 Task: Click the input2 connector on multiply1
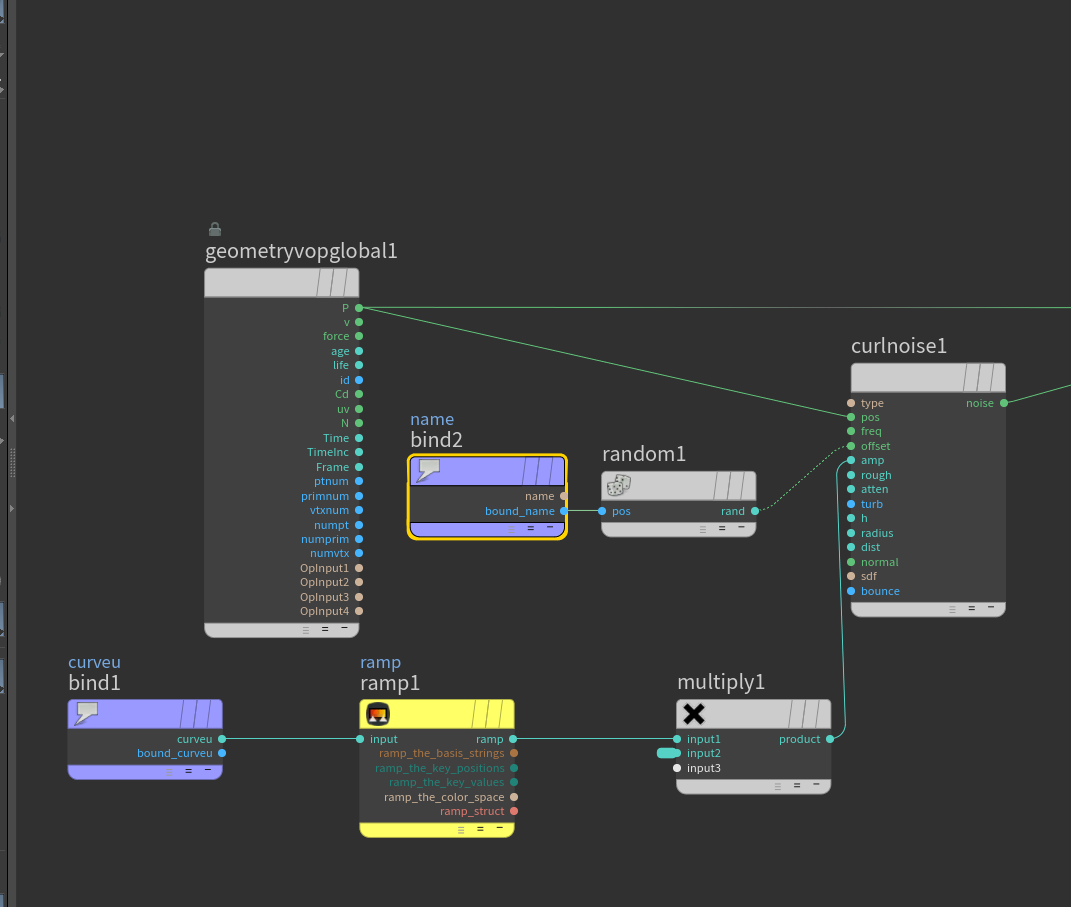pos(677,753)
